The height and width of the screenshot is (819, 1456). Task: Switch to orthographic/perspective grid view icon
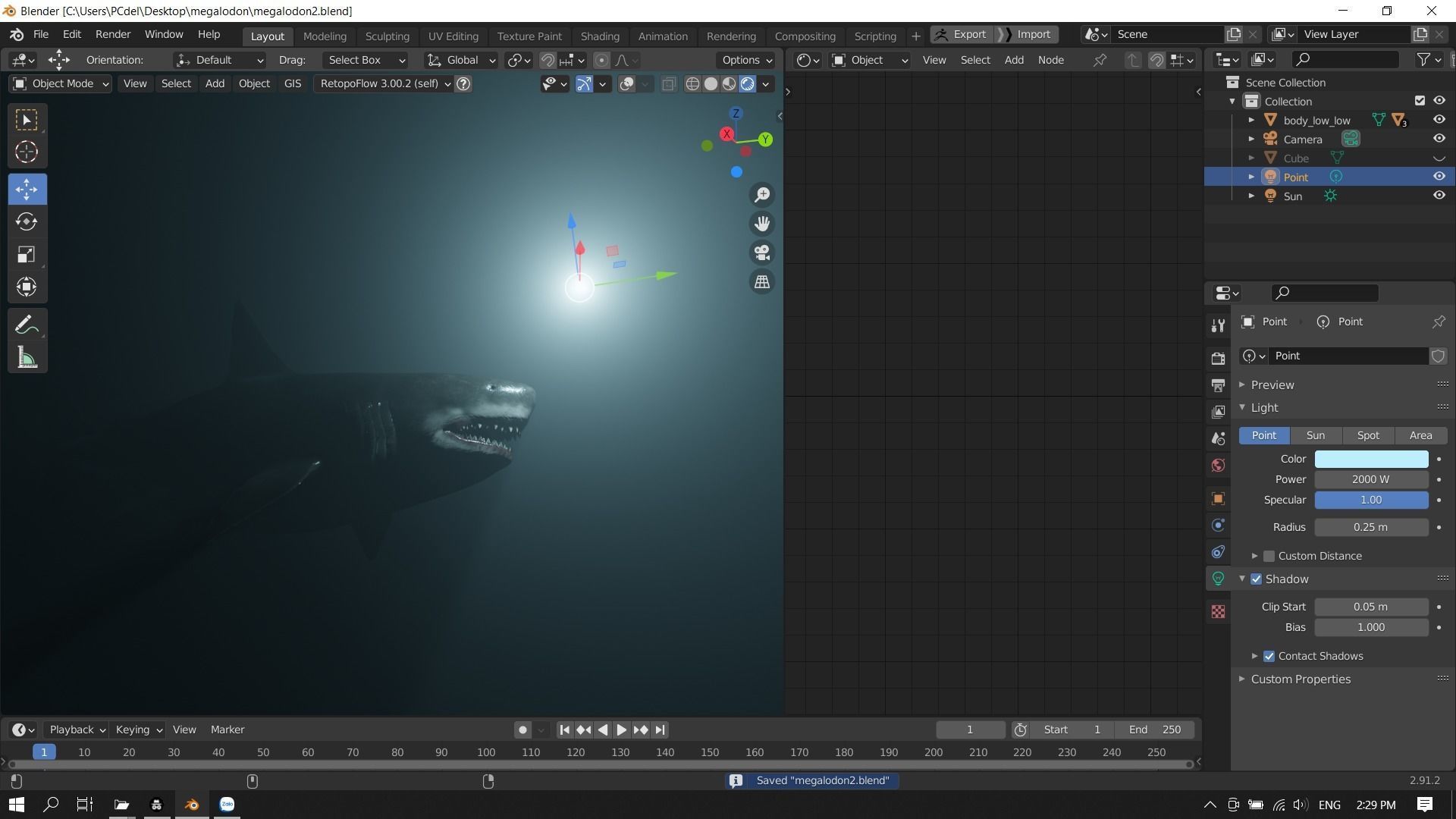(762, 282)
